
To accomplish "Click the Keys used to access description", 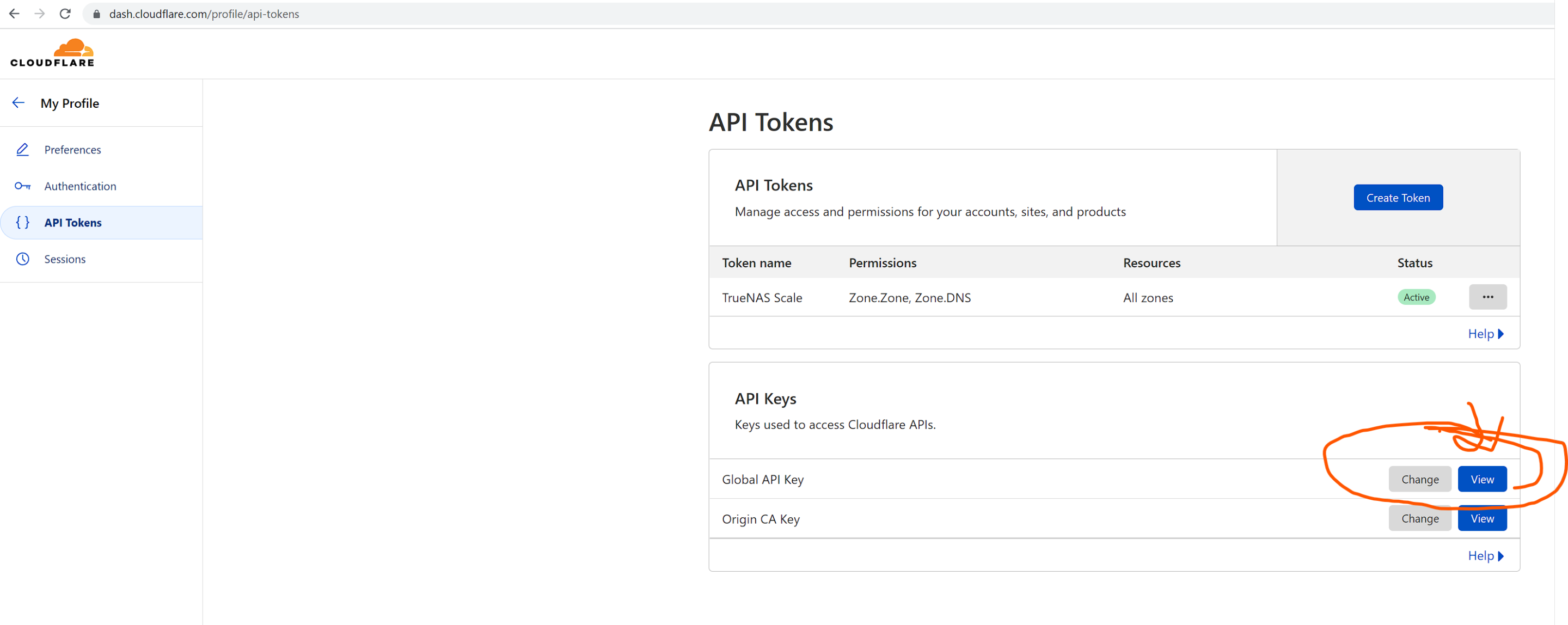I will [835, 425].
